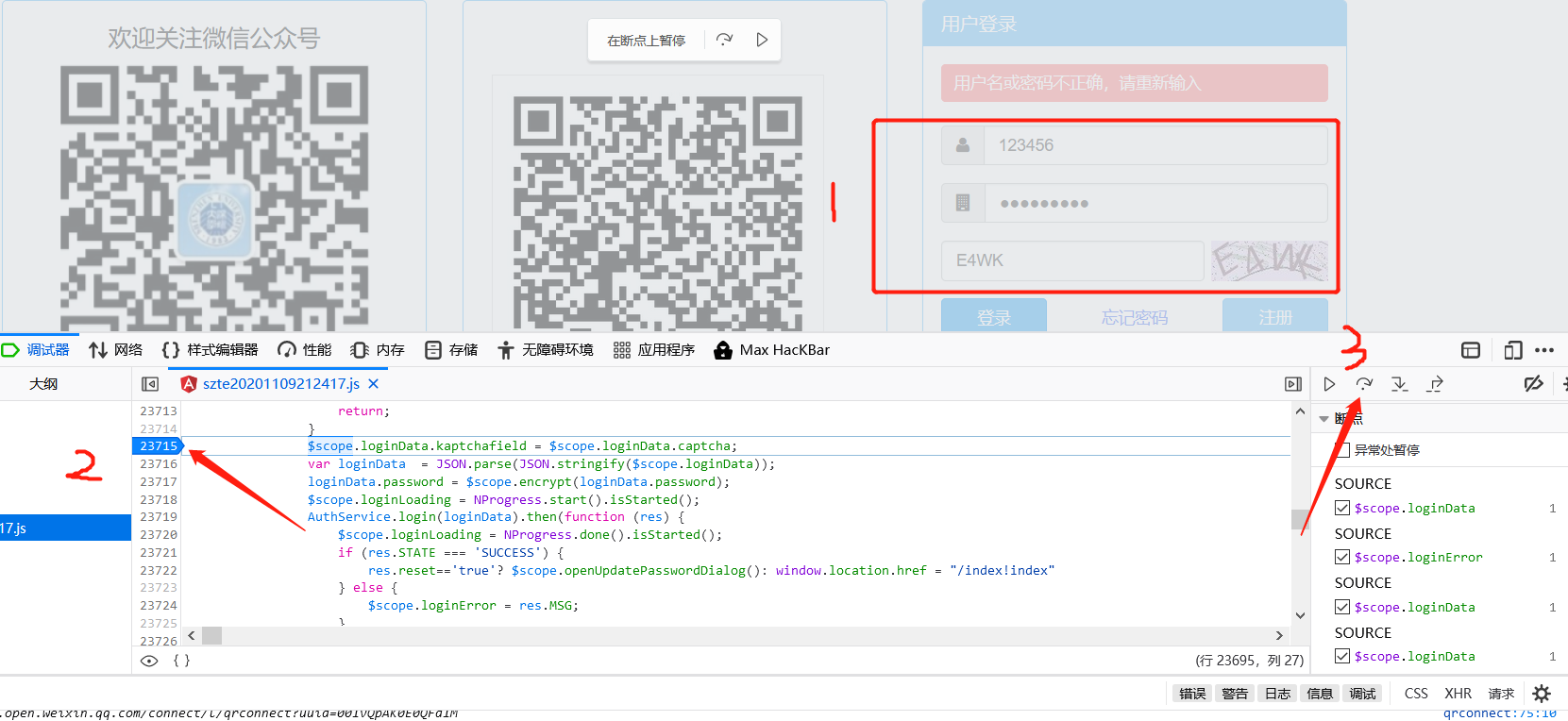Open the 内存 memory tab
This screenshot has height=721, width=1568.
(x=377, y=350)
